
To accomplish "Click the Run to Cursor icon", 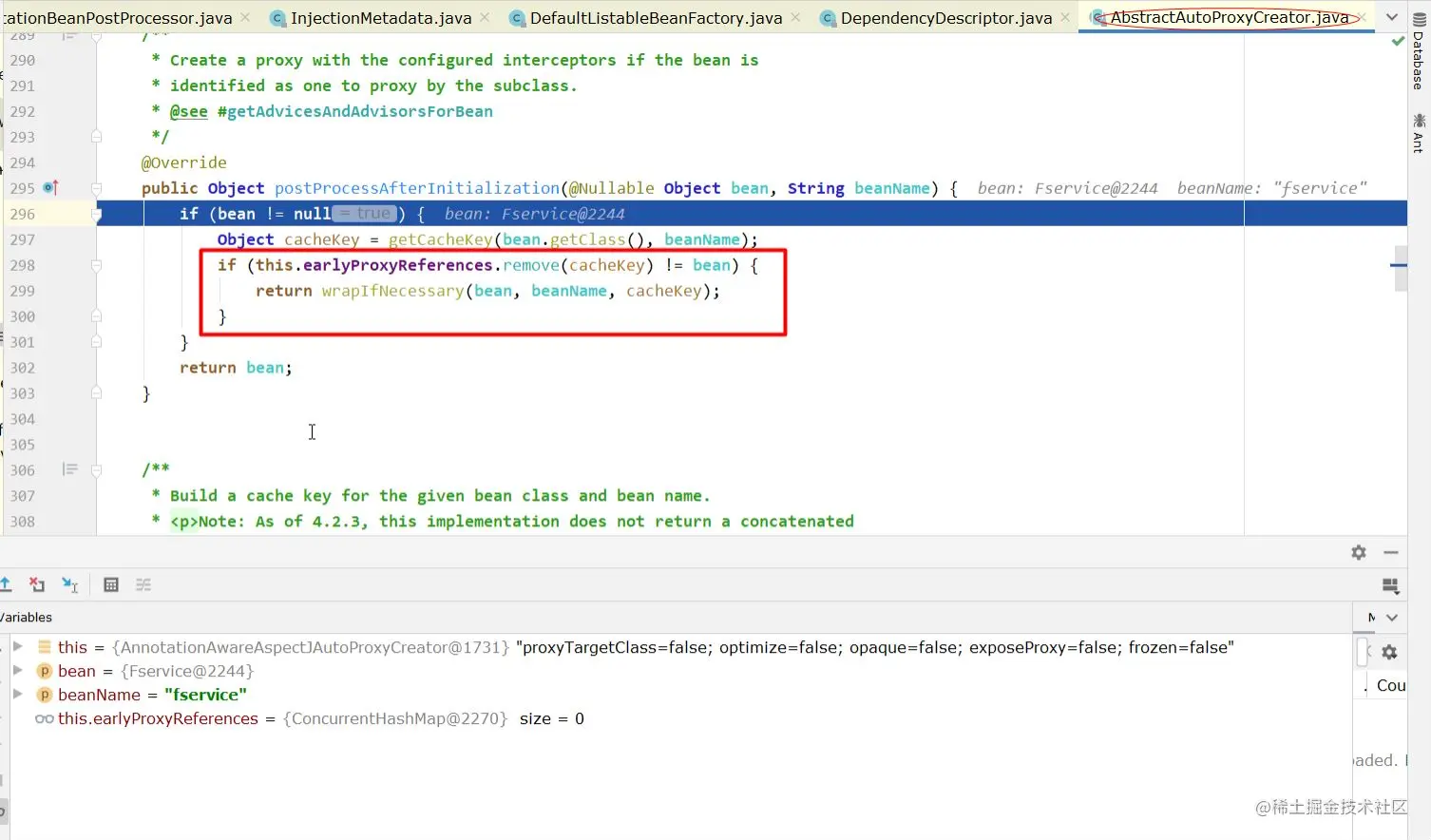I will point(69,584).
